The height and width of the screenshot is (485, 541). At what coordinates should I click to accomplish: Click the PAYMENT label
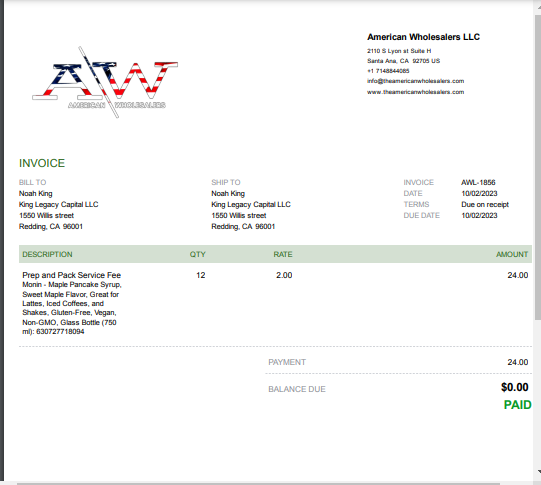coord(287,362)
